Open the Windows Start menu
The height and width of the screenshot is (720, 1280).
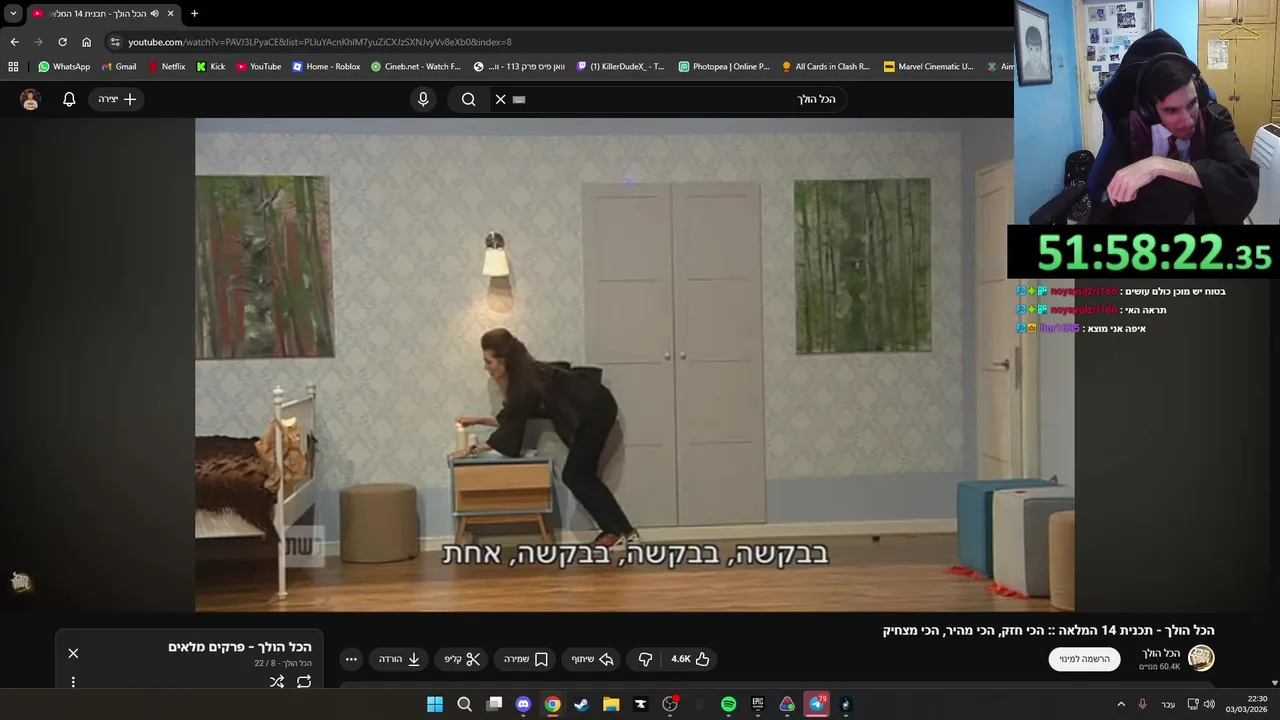435,704
